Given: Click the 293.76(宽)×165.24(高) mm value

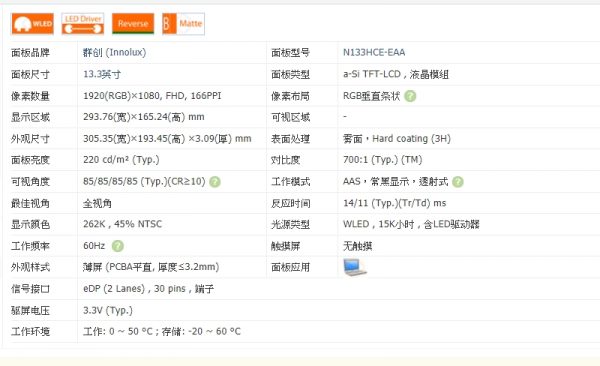Looking at the screenshot, I should click(143, 117).
